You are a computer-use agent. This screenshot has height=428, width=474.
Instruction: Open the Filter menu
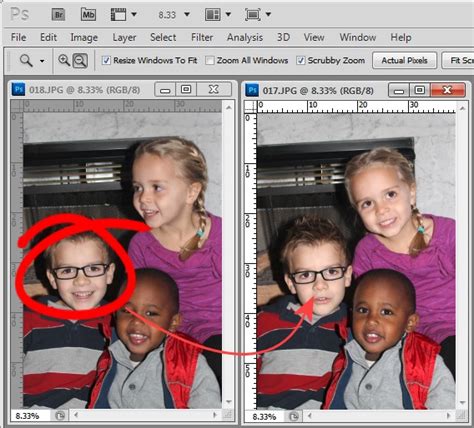point(202,37)
